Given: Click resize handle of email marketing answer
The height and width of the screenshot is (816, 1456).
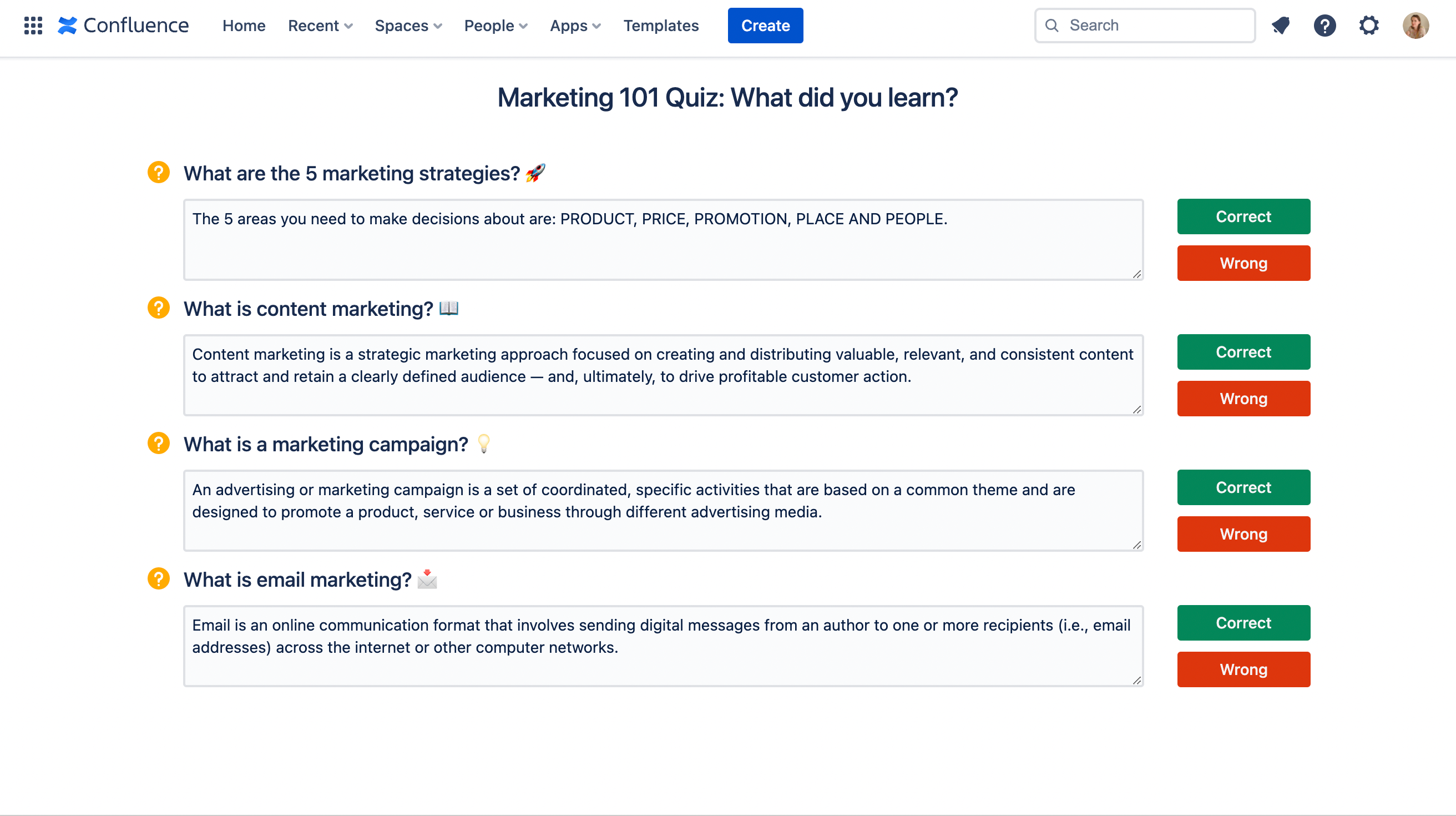Looking at the screenshot, I should point(1137,681).
